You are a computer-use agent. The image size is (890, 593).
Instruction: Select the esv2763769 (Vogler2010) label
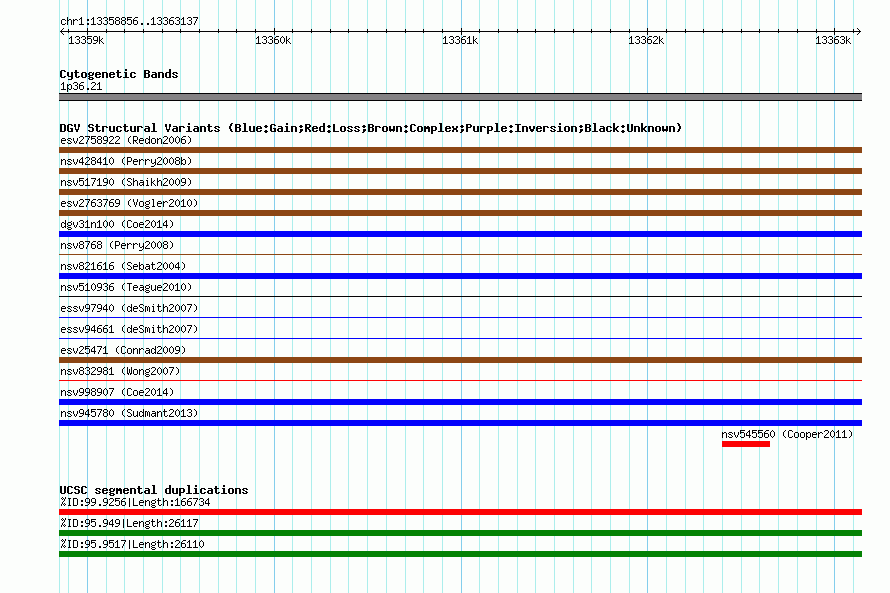[x=129, y=203]
